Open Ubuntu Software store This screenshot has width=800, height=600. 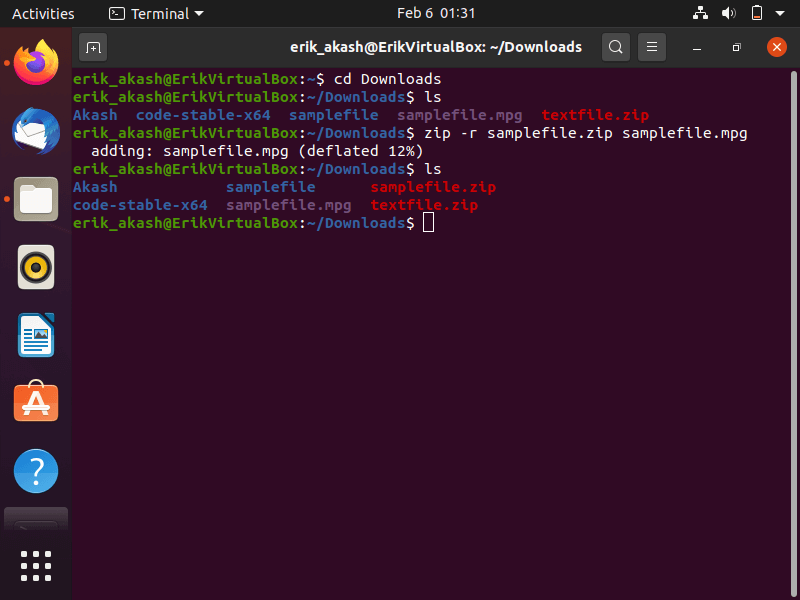[x=36, y=402]
